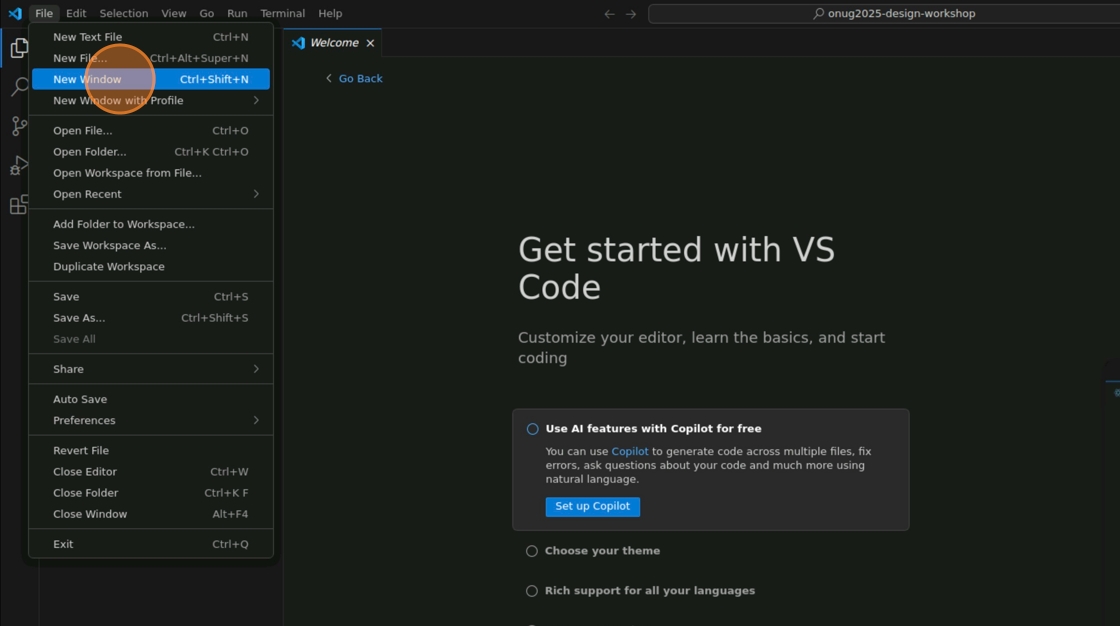Expand the Preferences submenu
This screenshot has width=1120, height=626.
point(151,420)
